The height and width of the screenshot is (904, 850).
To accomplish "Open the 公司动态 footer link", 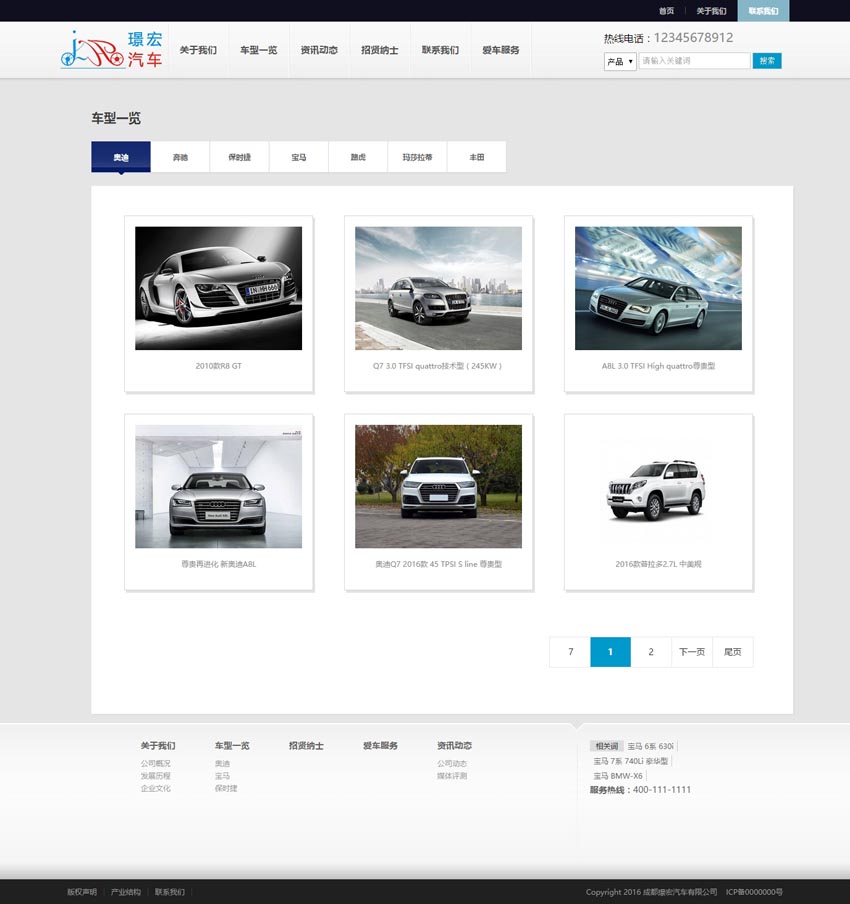I will pos(452,763).
